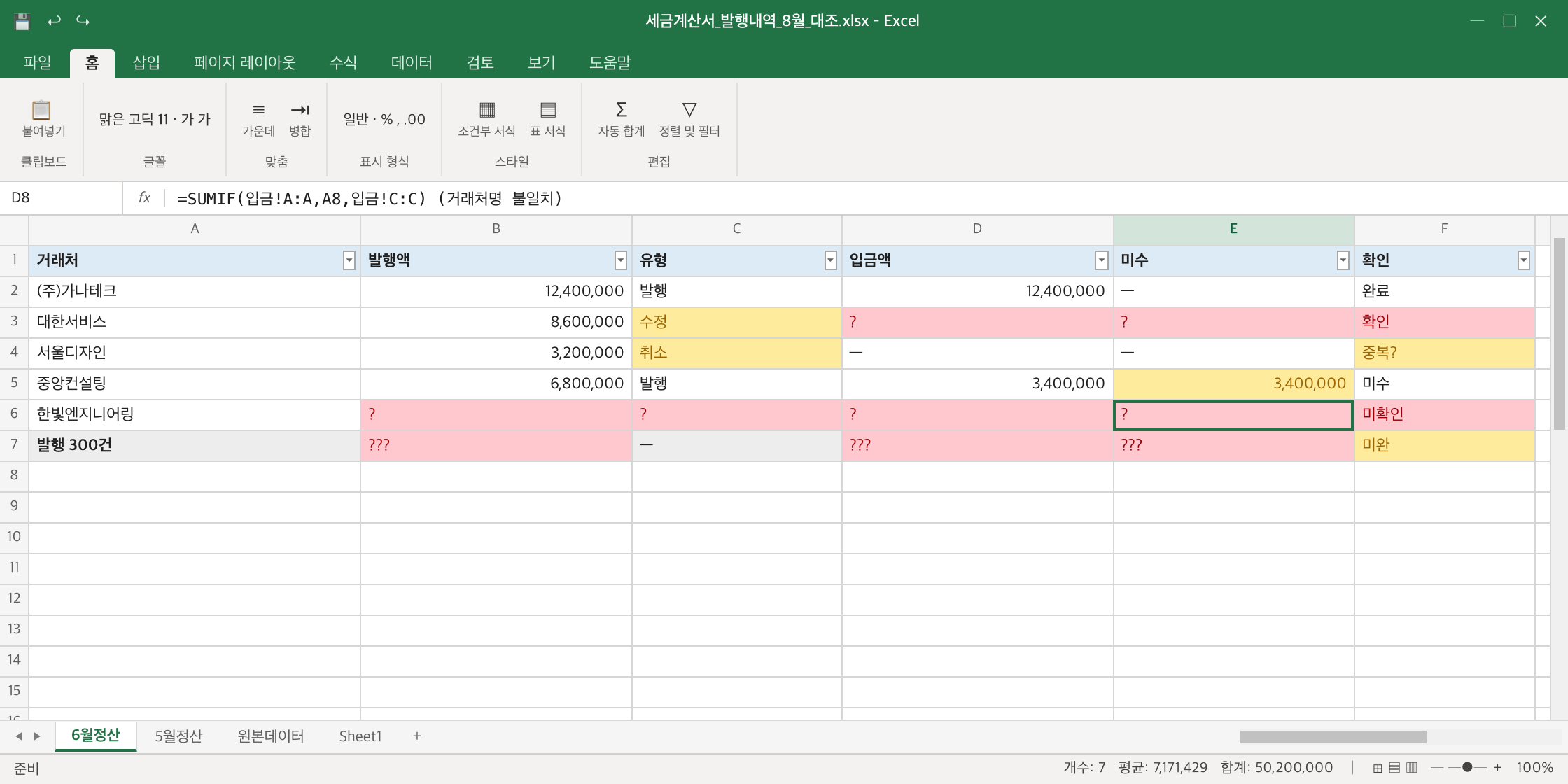Click the fx insert function icon
The height and width of the screenshot is (784, 1568).
click(144, 198)
